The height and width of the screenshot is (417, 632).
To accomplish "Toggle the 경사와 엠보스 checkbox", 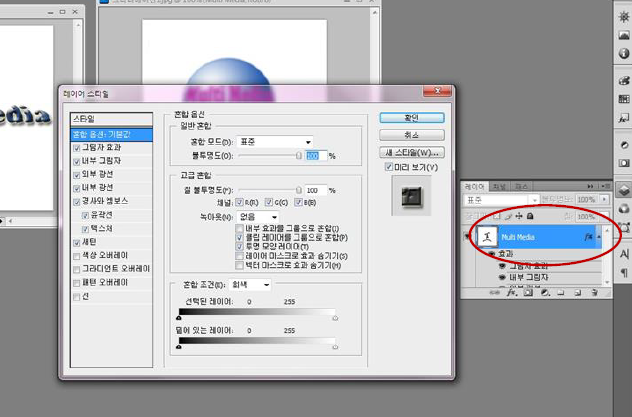I will click(x=77, y=201).
